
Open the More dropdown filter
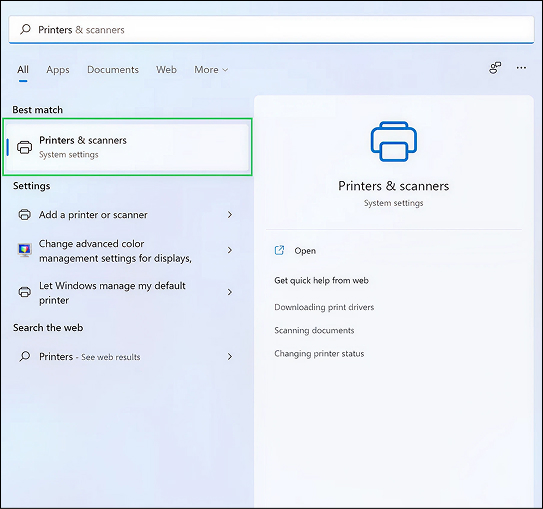pos(211,70)
